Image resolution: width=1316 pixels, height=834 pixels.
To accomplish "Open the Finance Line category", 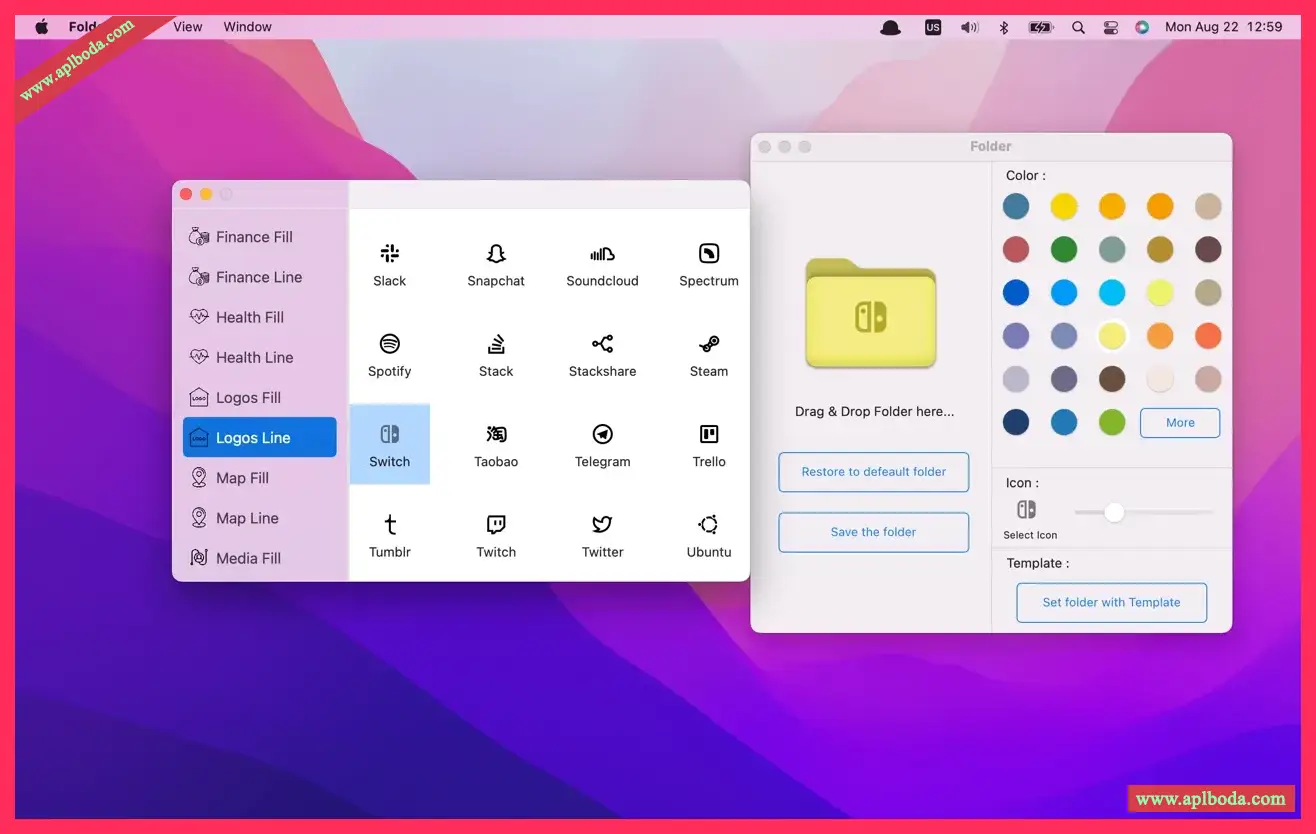I will (260, 277).
